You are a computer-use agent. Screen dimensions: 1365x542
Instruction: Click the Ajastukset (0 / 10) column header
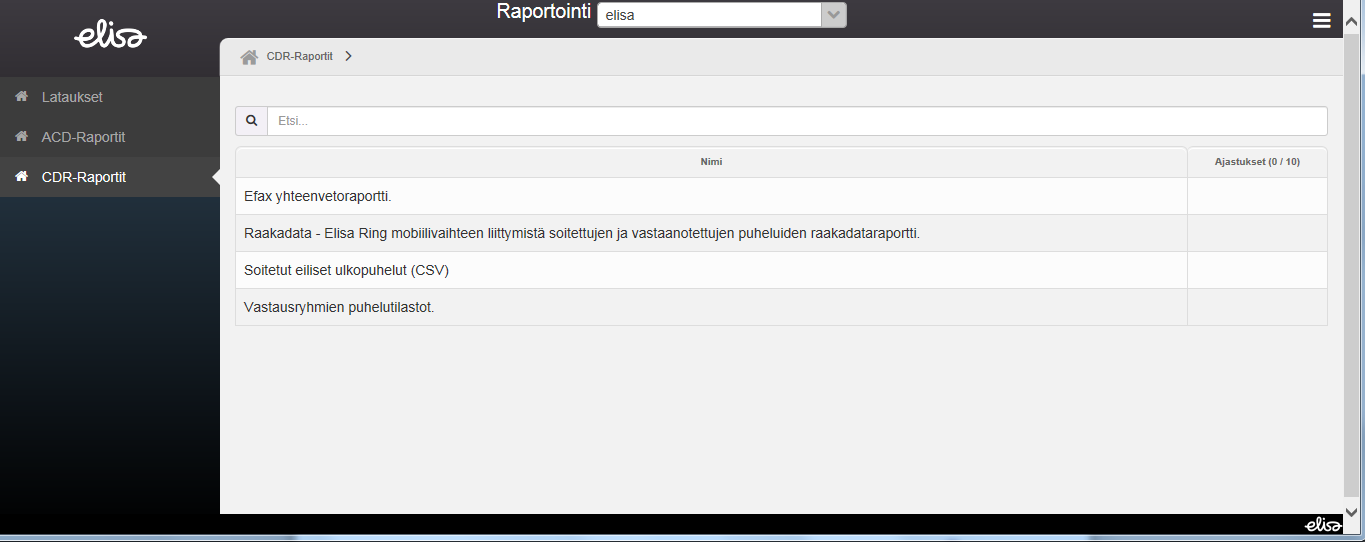tap(1257, 162)
